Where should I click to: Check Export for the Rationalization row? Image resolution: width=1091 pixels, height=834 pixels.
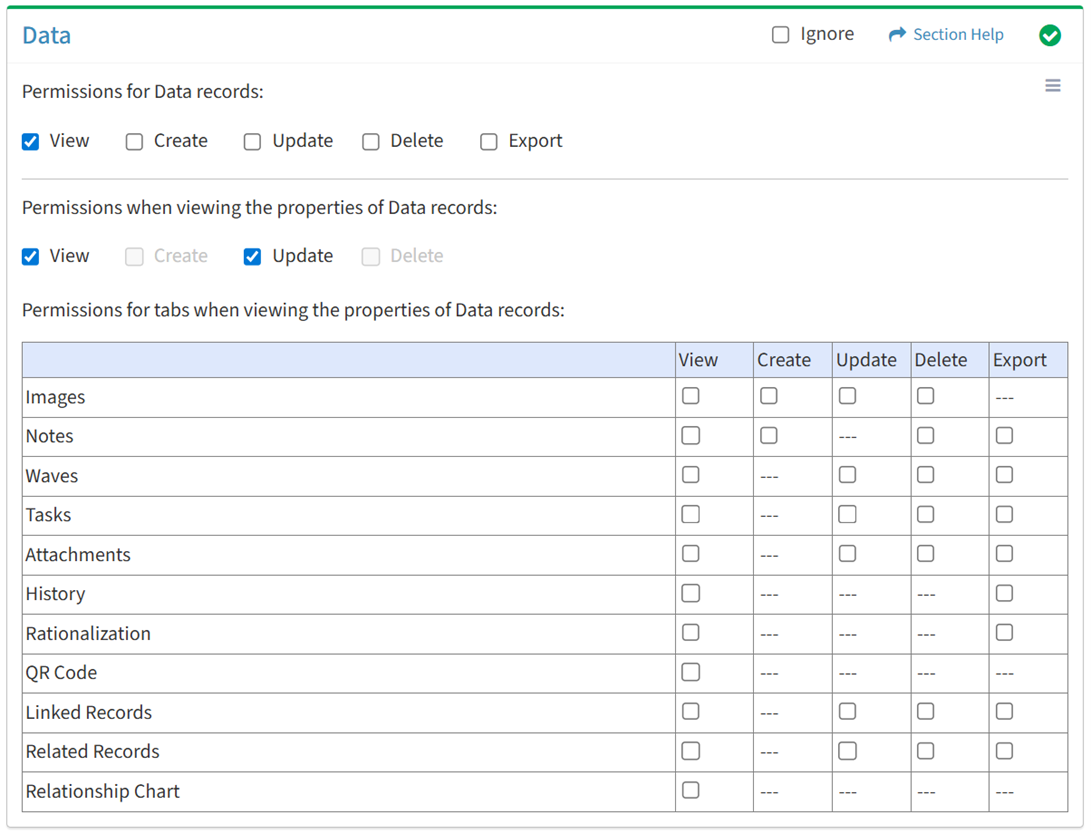(x=1004, y=633)
